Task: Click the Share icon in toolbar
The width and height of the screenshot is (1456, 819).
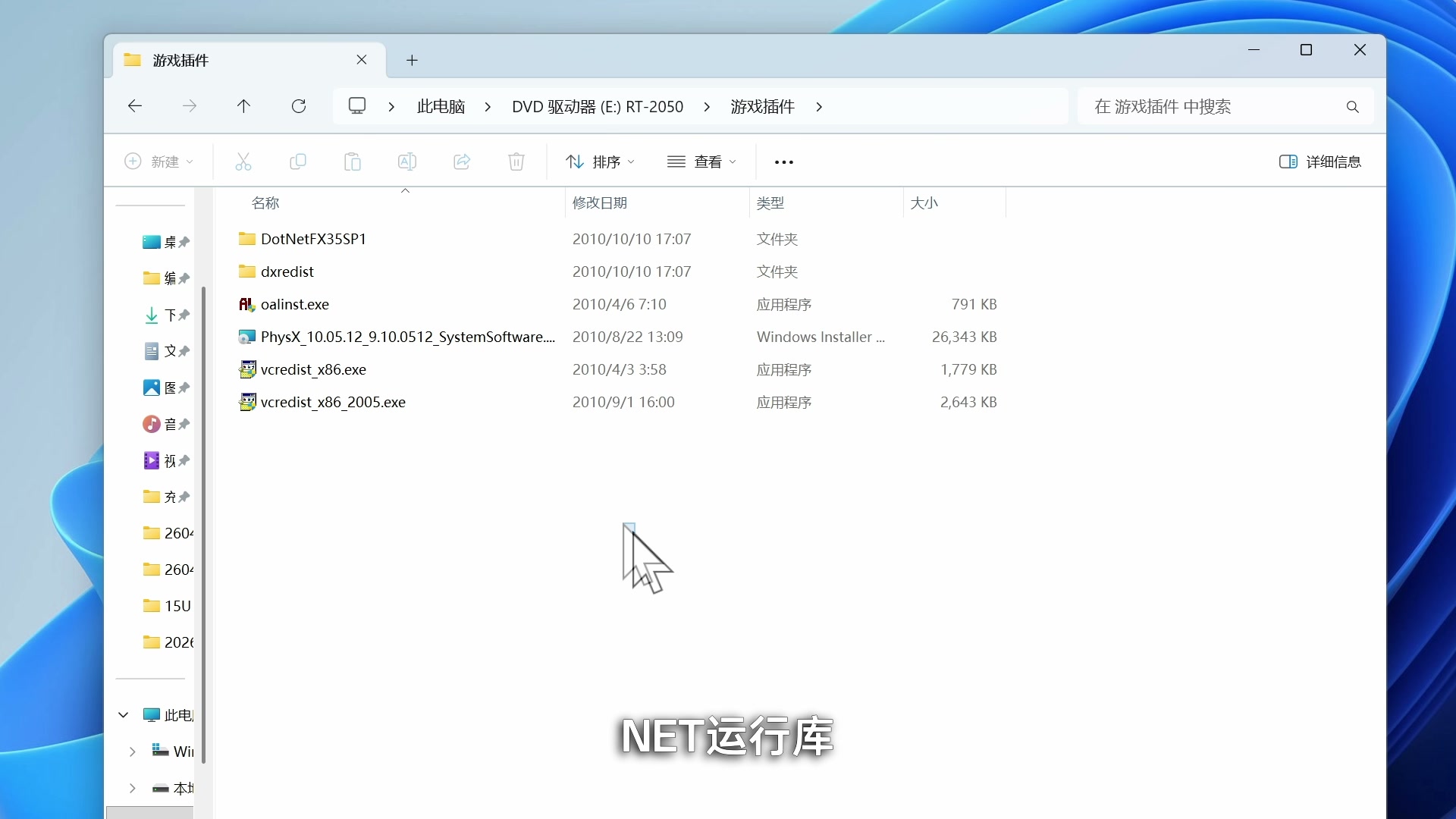Action: click(x=462, y=162)
